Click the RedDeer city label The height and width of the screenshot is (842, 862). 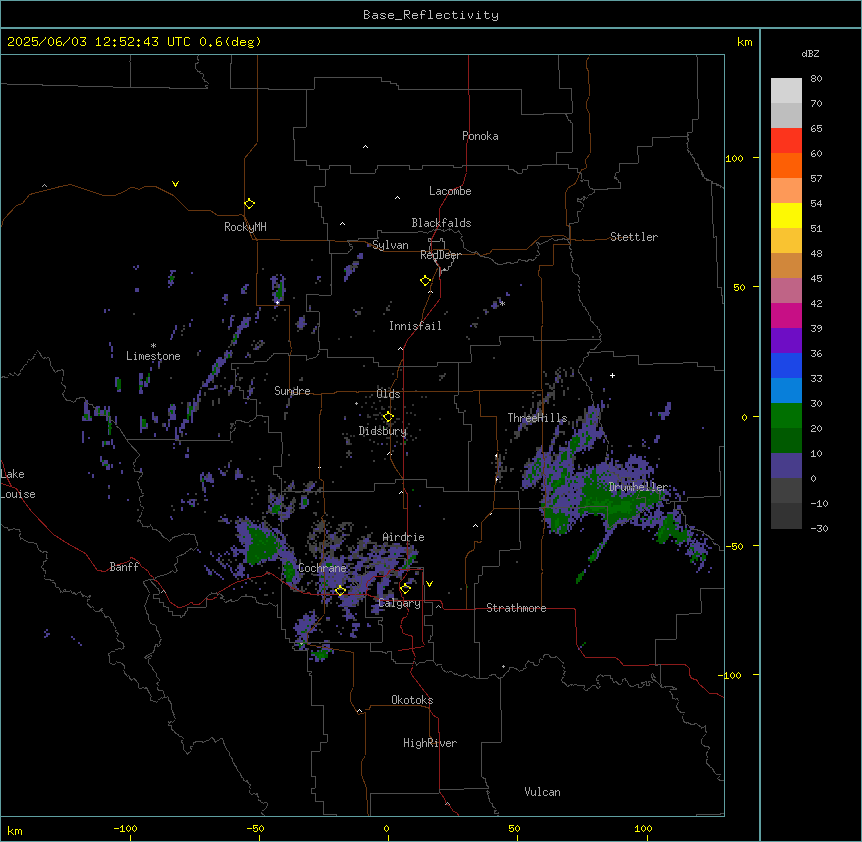440,255
